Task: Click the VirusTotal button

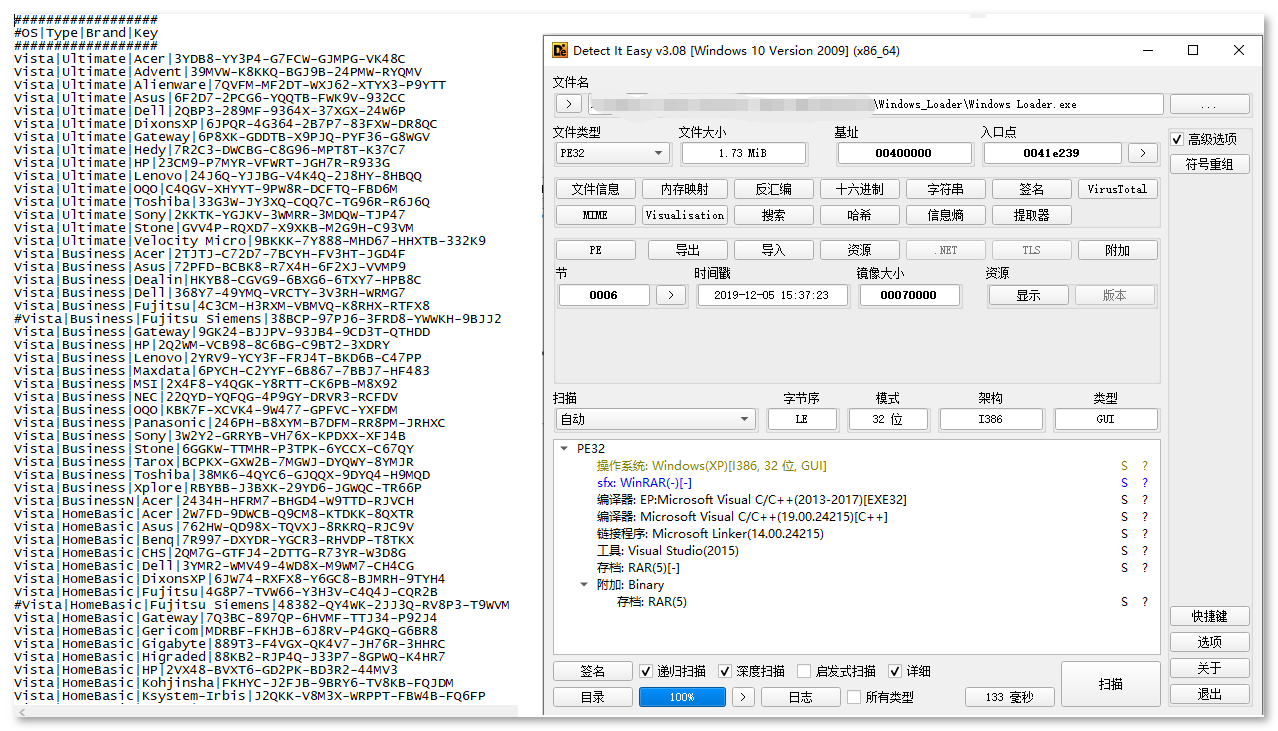Action: coord(1117,189)
